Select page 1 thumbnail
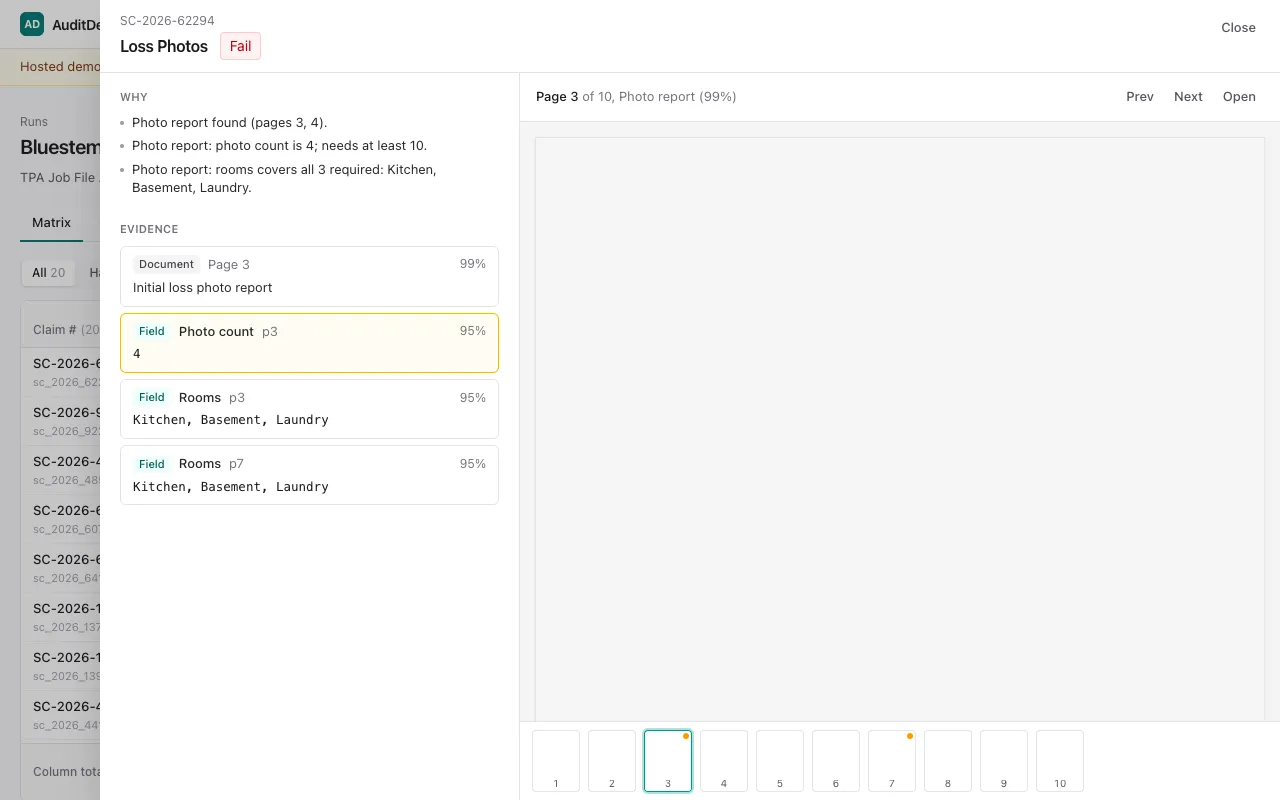Screen dimensions: 1280x800 (556, 761)
